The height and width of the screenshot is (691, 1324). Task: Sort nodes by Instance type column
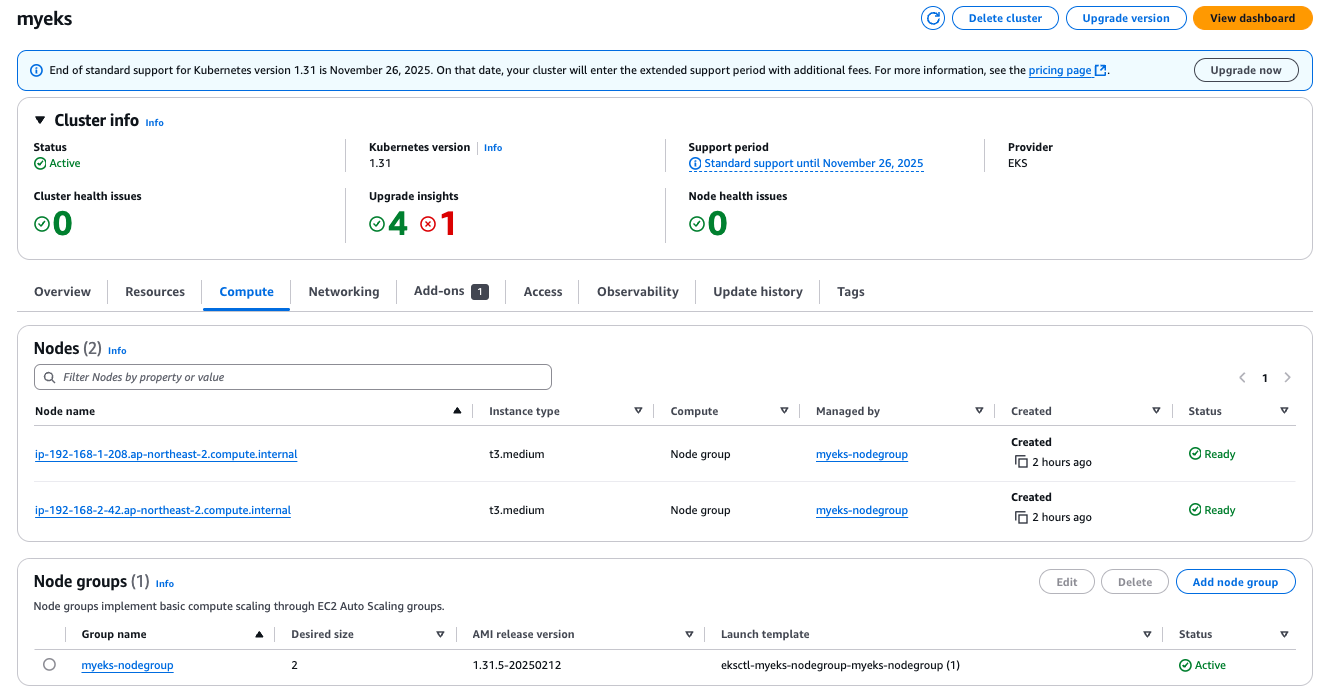tap(638, 411)
